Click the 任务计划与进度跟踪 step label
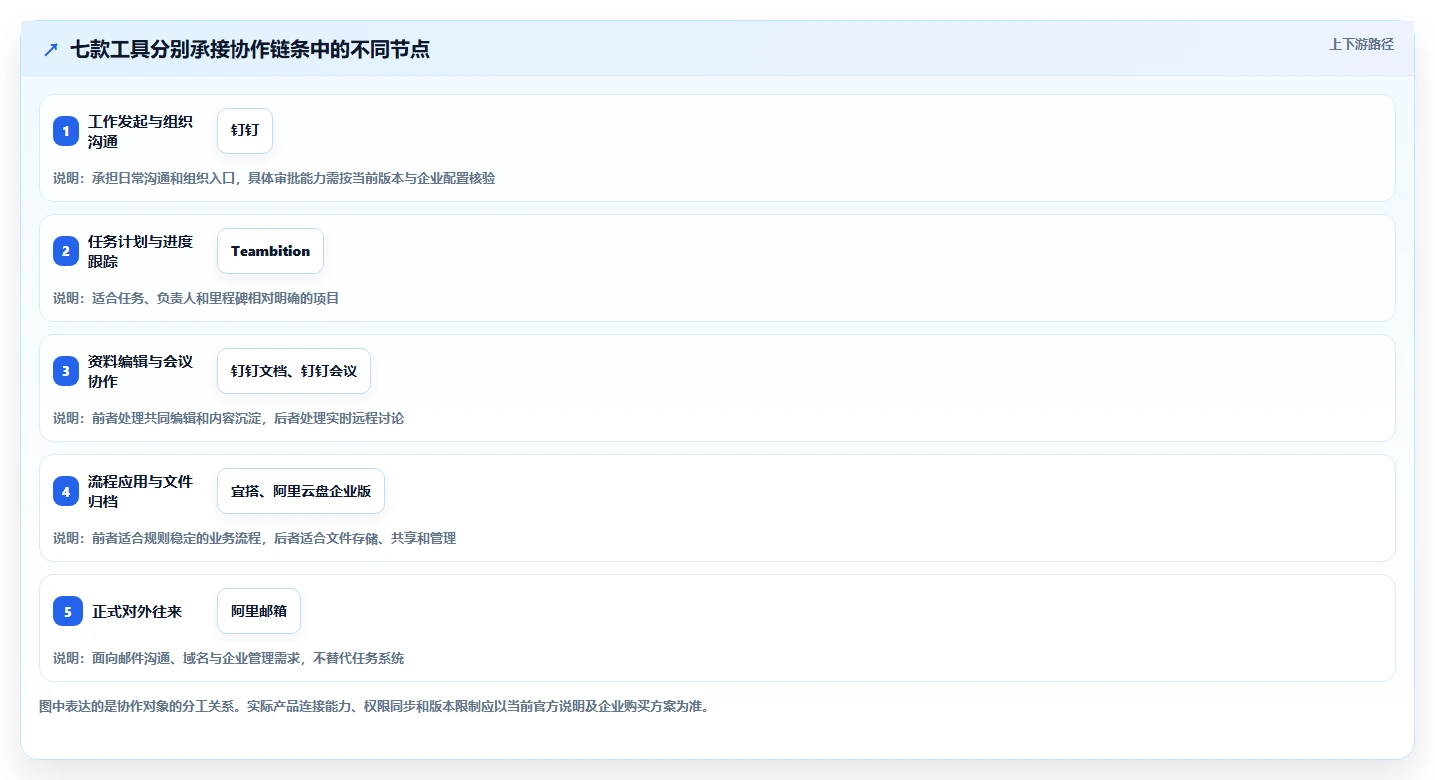This screenshot has height=780, width=1435. coord(140,251)
